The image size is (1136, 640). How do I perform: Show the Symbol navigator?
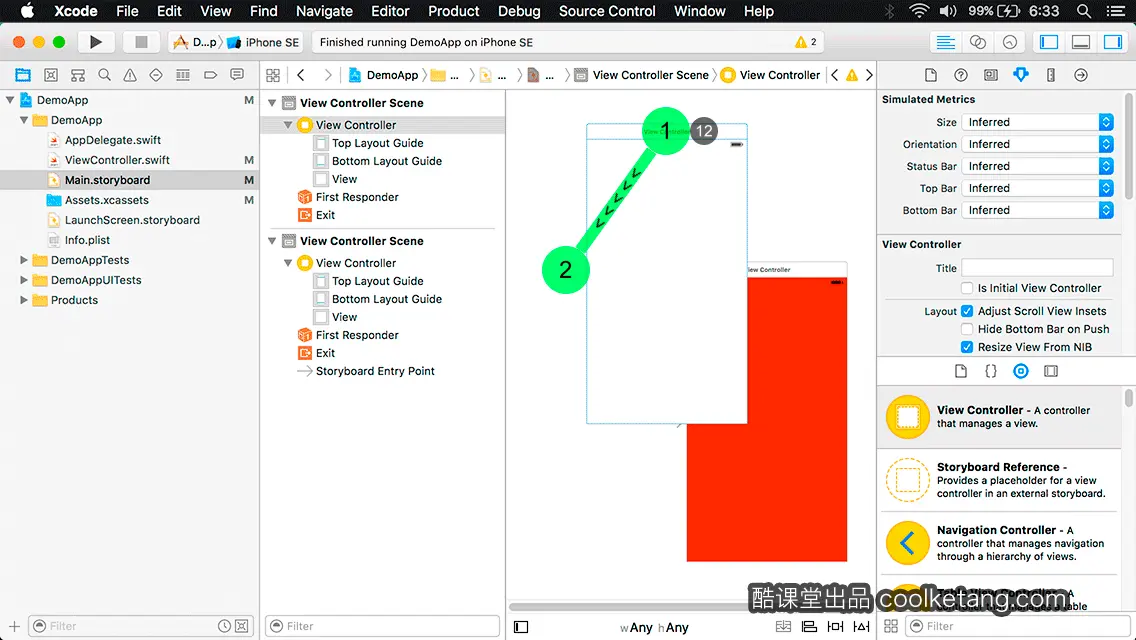[78, 75]
